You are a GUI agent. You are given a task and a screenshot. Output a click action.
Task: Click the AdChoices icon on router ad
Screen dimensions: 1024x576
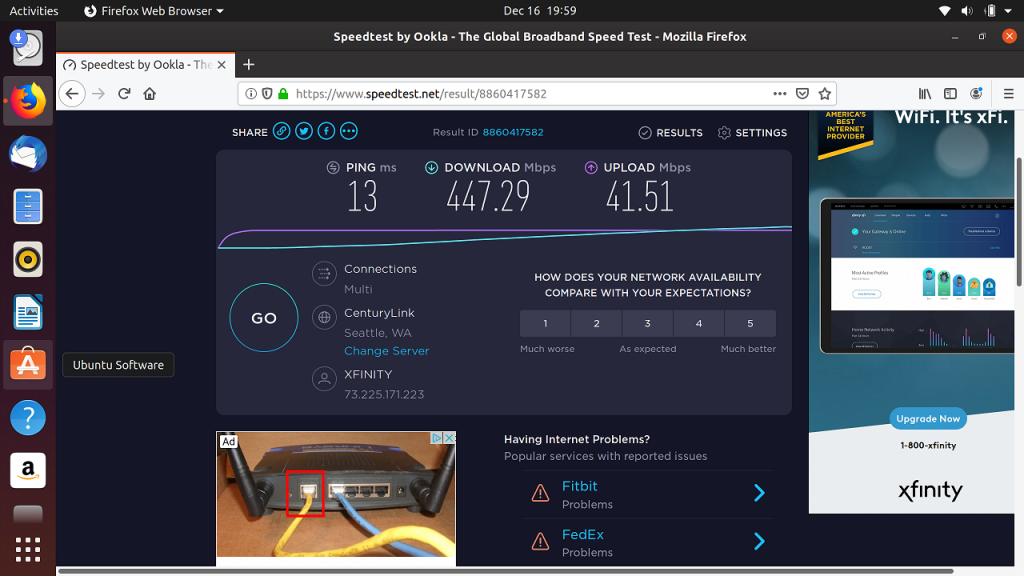tap(437, 438)
